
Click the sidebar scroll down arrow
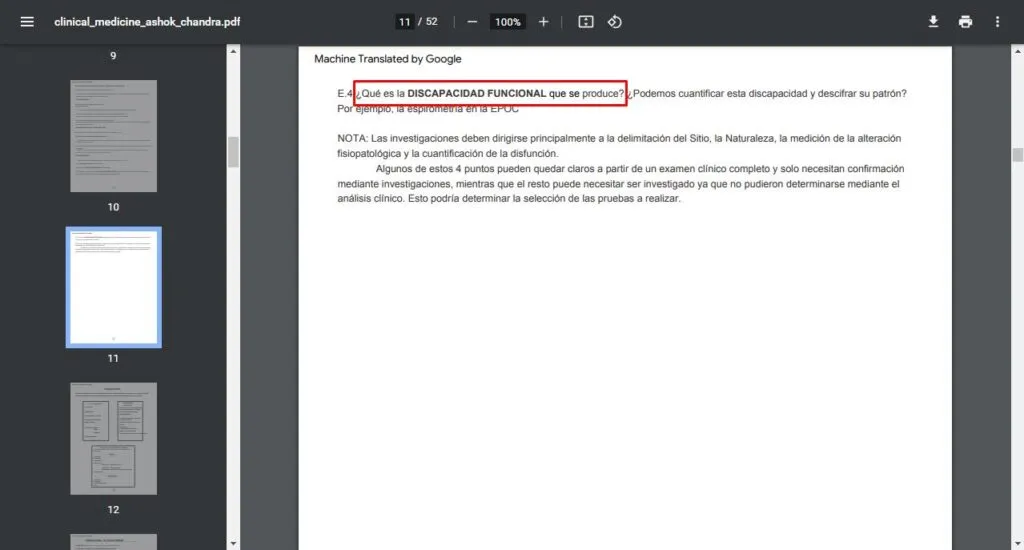pyautogui.click(x=233, y=543)
